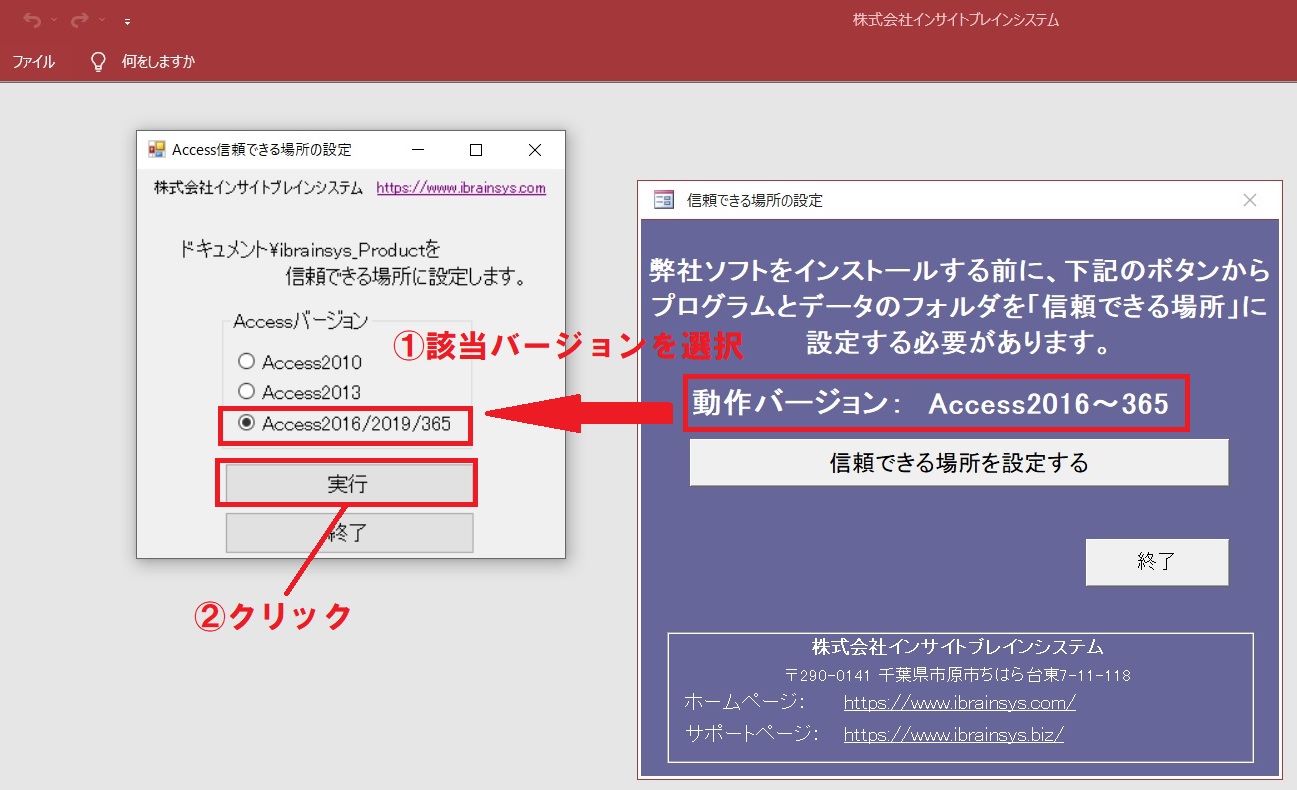Open the ホームページ link https://www.ibrainsys.com/
Screen dimensions: 1297x790
pyautogui.click(x=960, y=702)
